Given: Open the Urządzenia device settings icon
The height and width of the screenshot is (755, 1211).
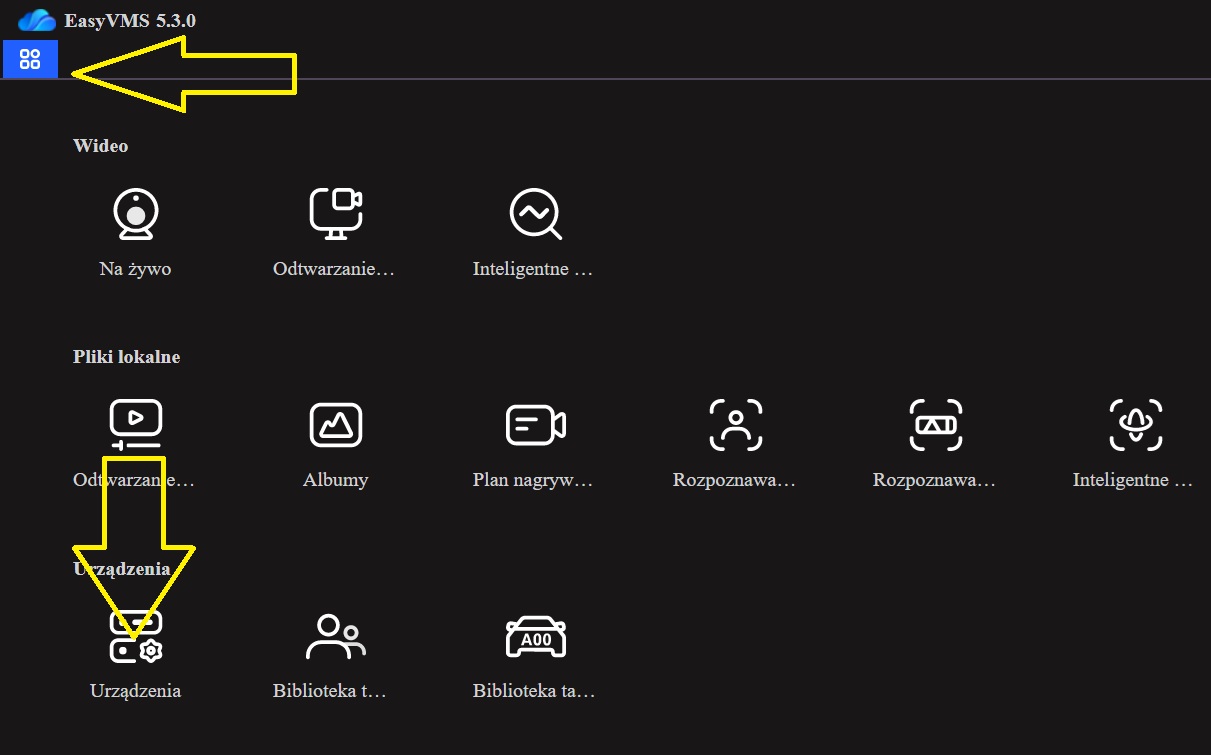Looking at the screenshot, I should click(x=135, y=636).
